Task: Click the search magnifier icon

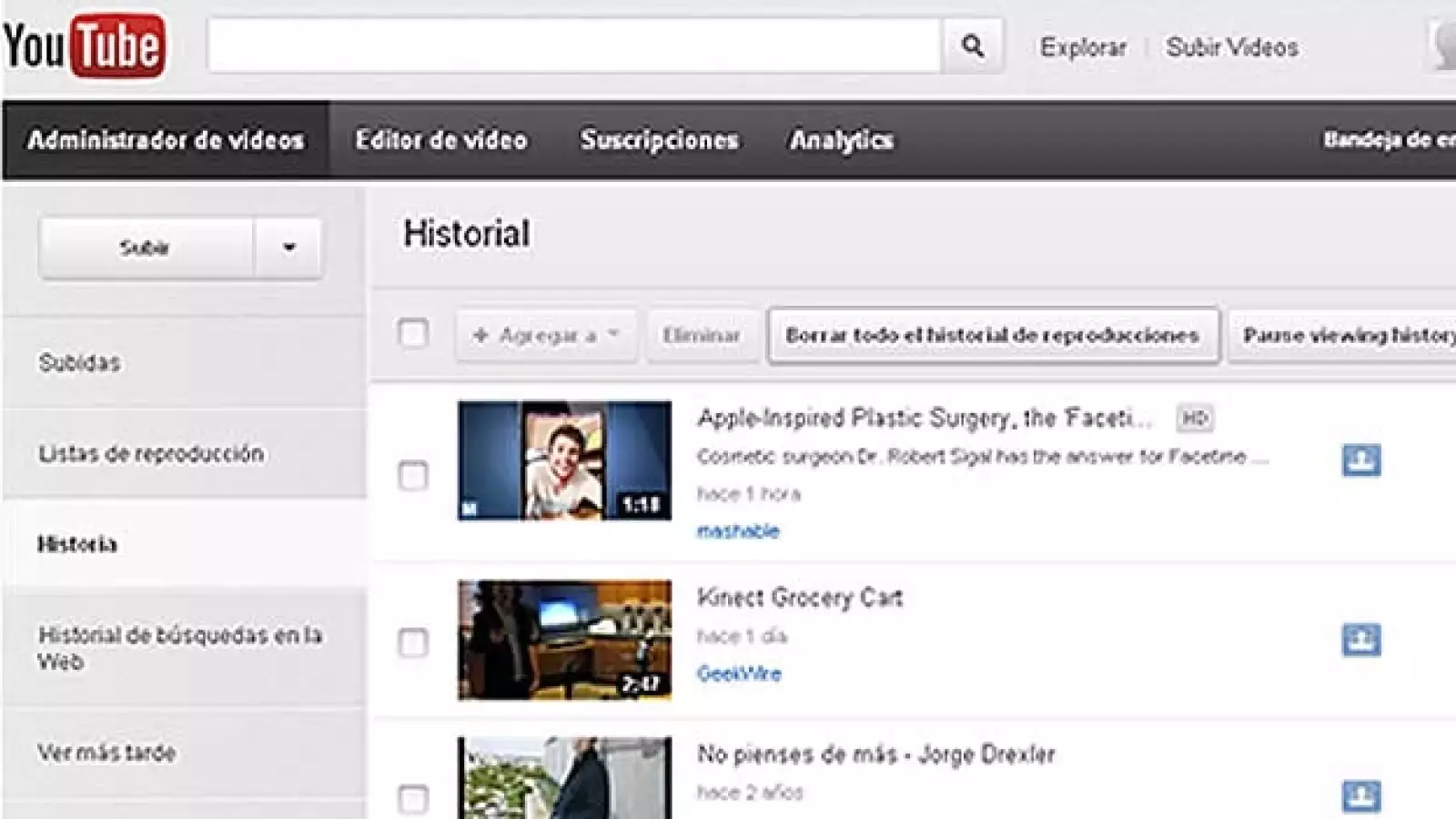Action: click(x=973, y=45)
